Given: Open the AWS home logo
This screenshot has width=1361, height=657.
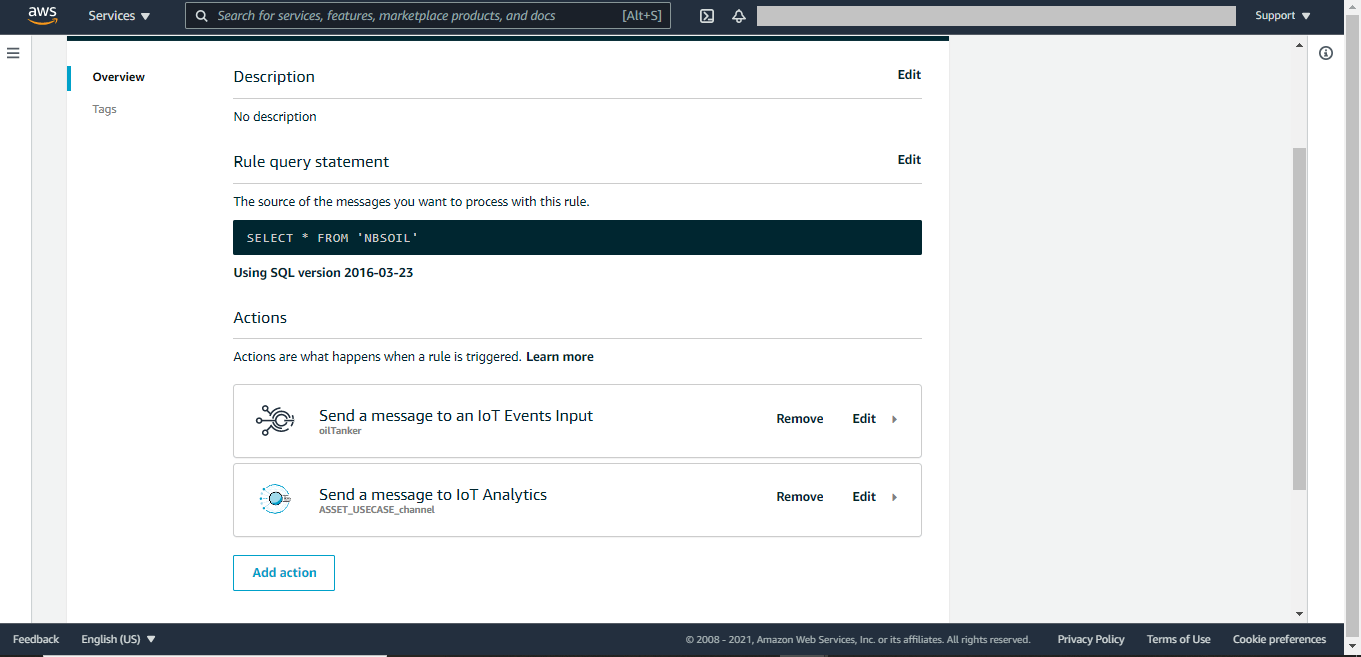Looking at the screenshot, I should point(43,15).
